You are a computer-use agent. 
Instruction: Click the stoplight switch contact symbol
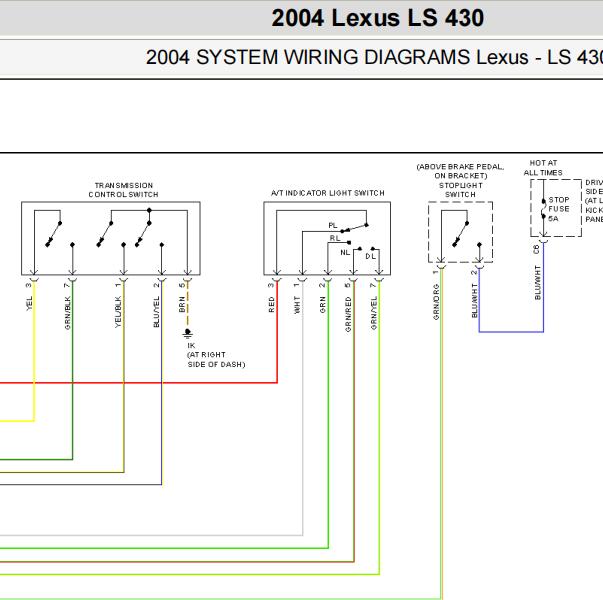click(x=461, y=234)
